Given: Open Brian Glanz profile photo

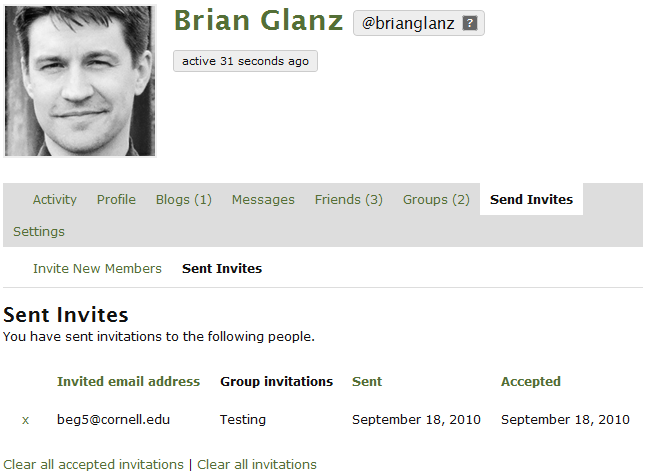Looking at the screenshot, I should (80, 81).
